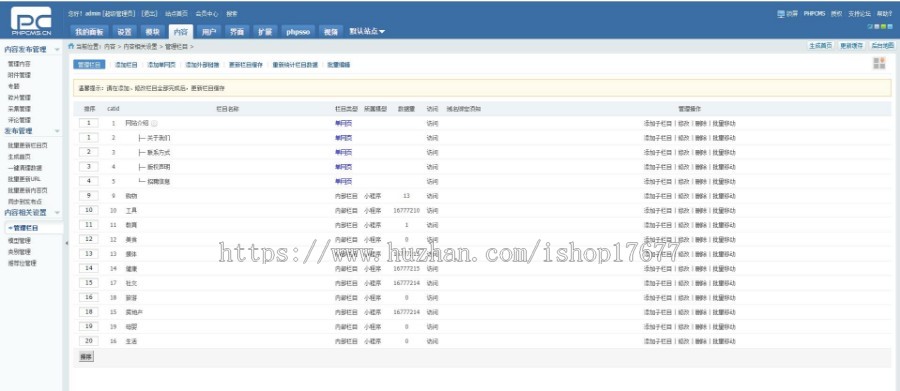Collapse the 发布管理 sidebar section

point(57,131)
